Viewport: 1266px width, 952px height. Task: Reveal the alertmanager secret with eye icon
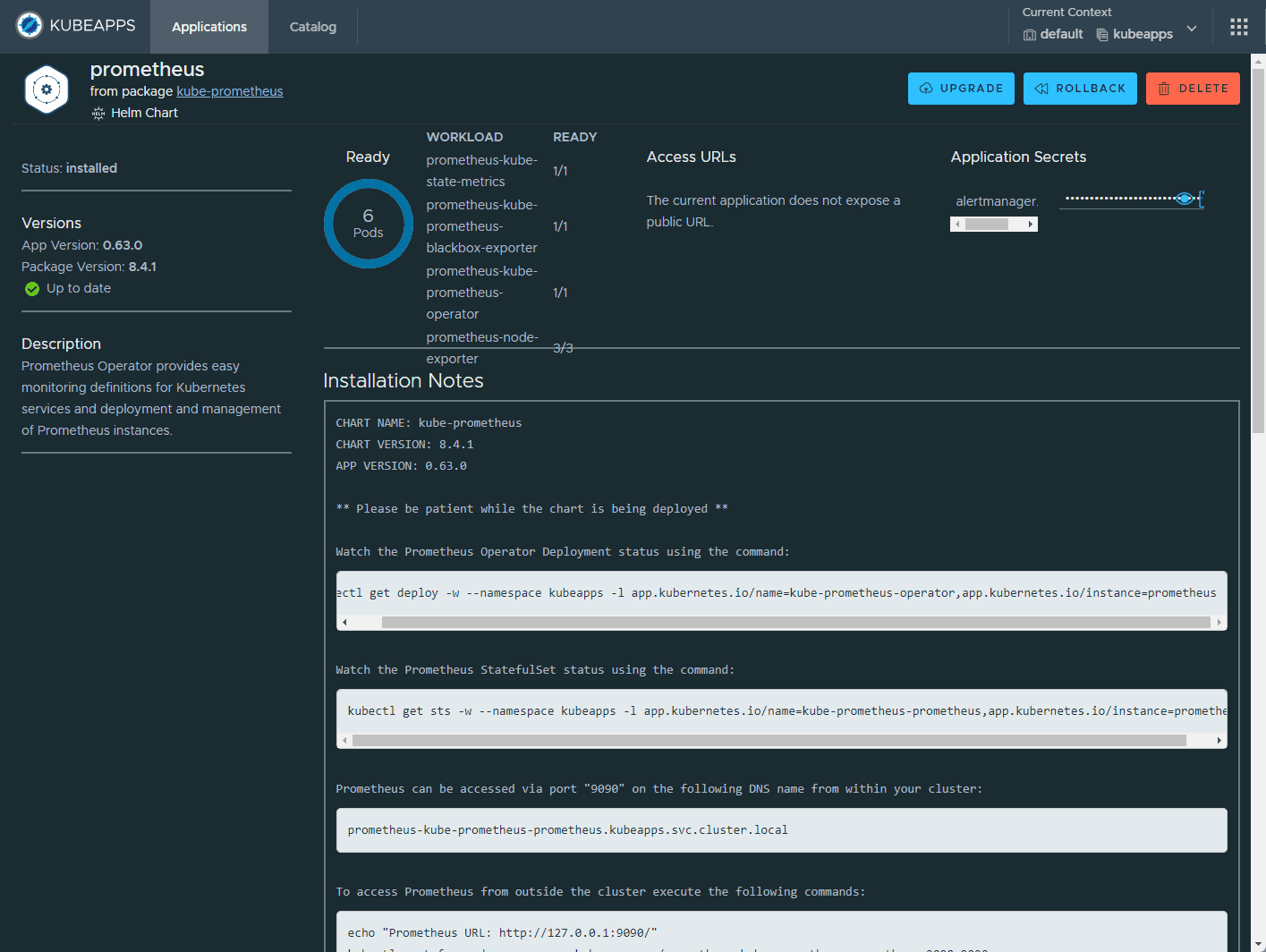[x=1185, y=199]
